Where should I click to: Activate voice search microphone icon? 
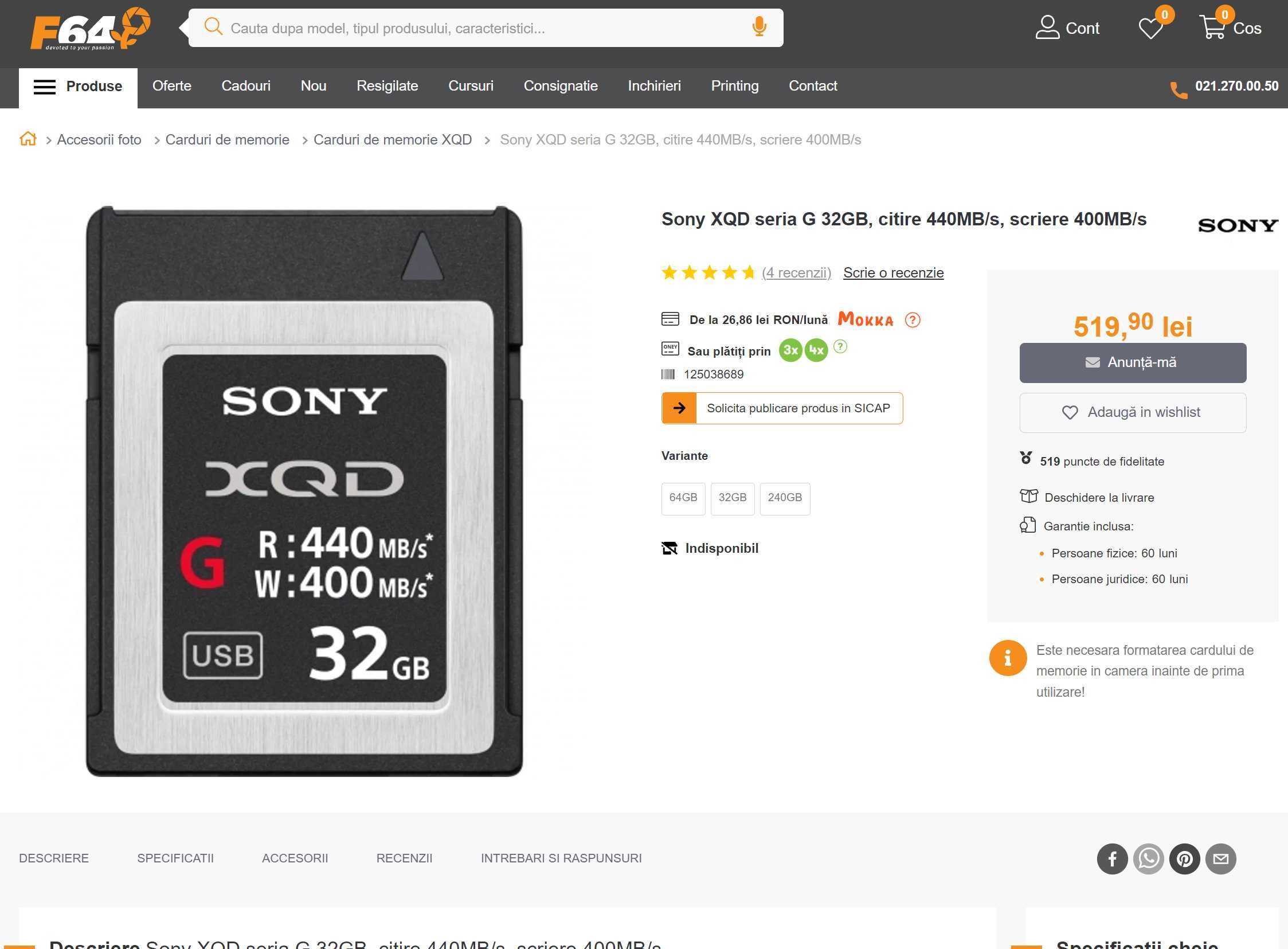[x=759, y=26]
